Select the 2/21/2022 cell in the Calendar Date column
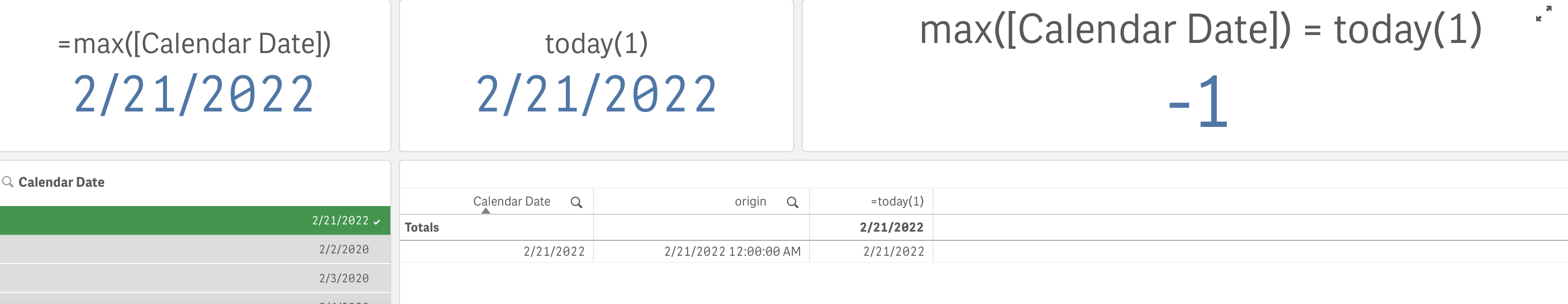The image size is (1568, 304). coord(553,251)
